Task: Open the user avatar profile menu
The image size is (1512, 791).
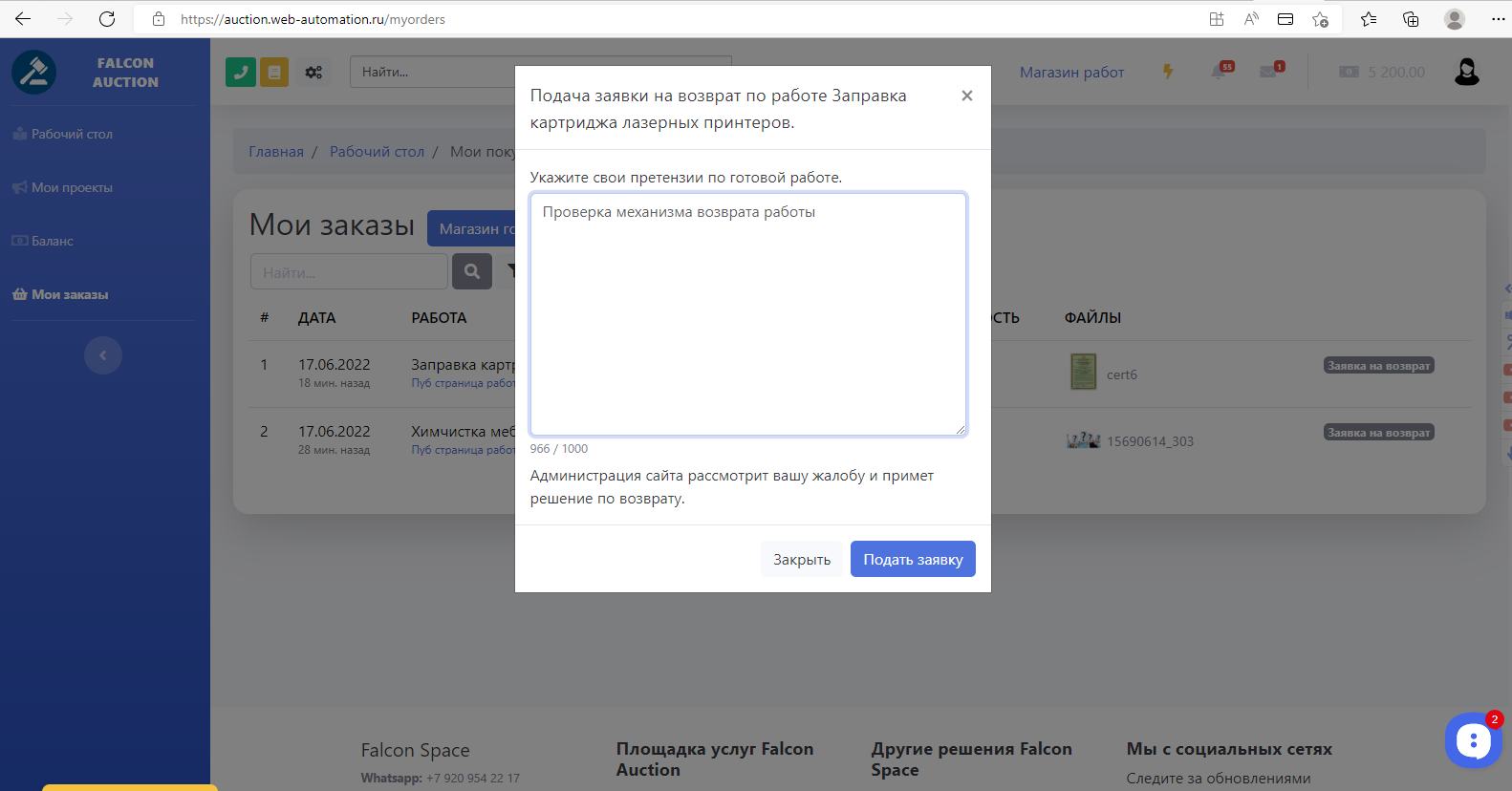Action: coord(1466,72)
